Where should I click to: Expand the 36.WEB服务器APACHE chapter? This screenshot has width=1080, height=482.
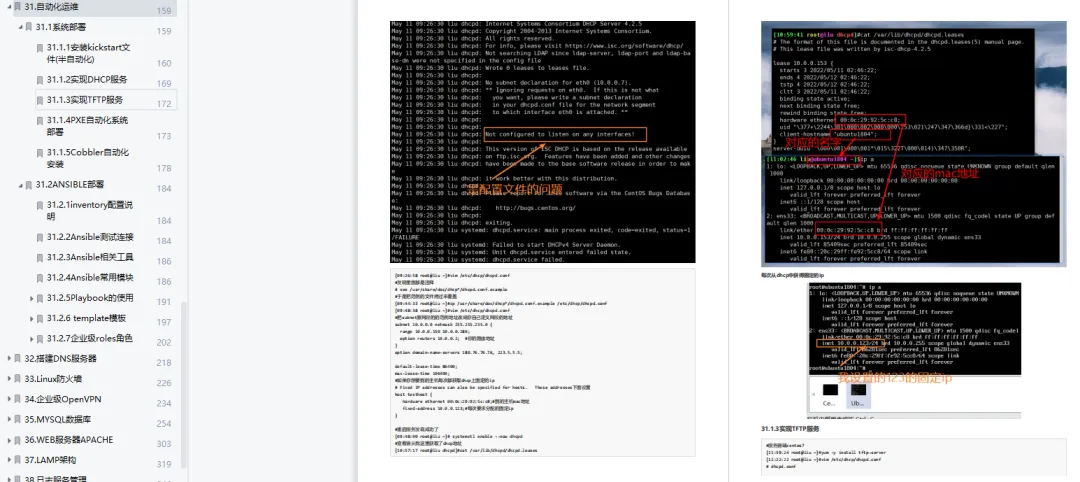[8, 440]
